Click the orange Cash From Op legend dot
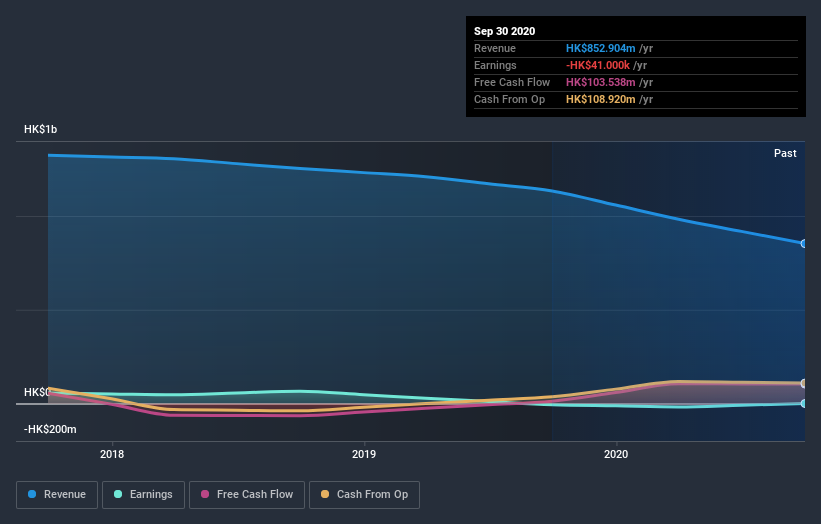The height and width of the screenshot is (524, 821). click(x=325, y=494)
